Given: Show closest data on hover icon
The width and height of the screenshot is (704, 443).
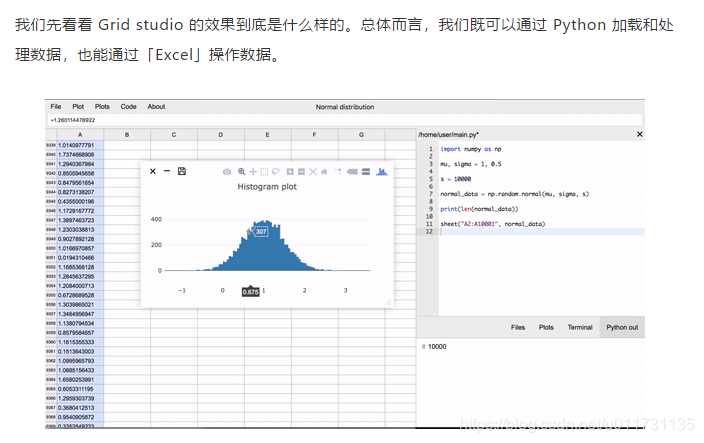Looking at the screenshot, I should [352, 171].
